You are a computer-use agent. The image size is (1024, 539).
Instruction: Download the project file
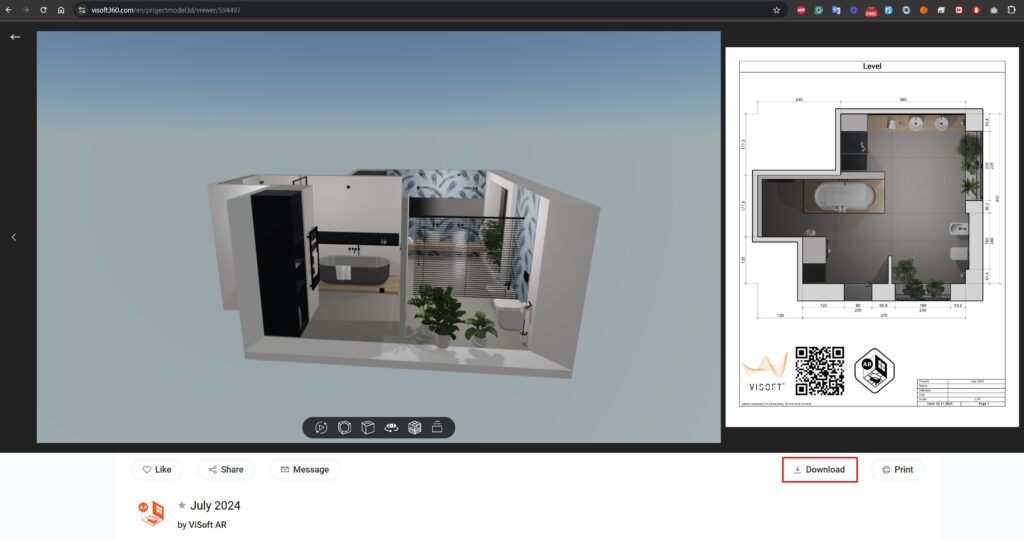(819, 469)
